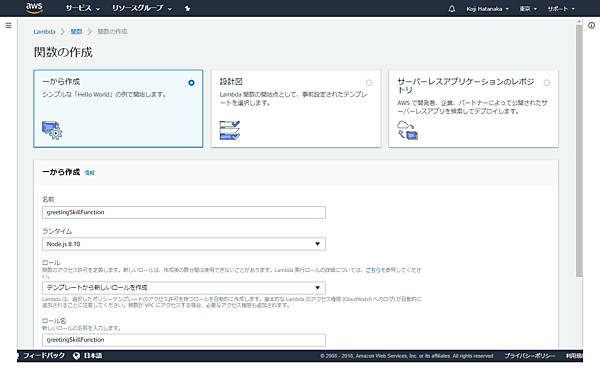
Task: Open the リソースグループ menu
Action: (142, 8)
